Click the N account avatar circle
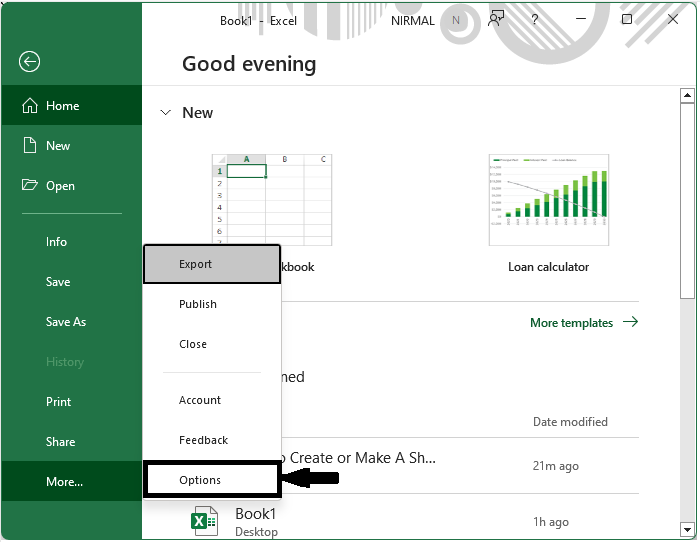This screenshot has width=700, height=542. [x=455, y=20]
